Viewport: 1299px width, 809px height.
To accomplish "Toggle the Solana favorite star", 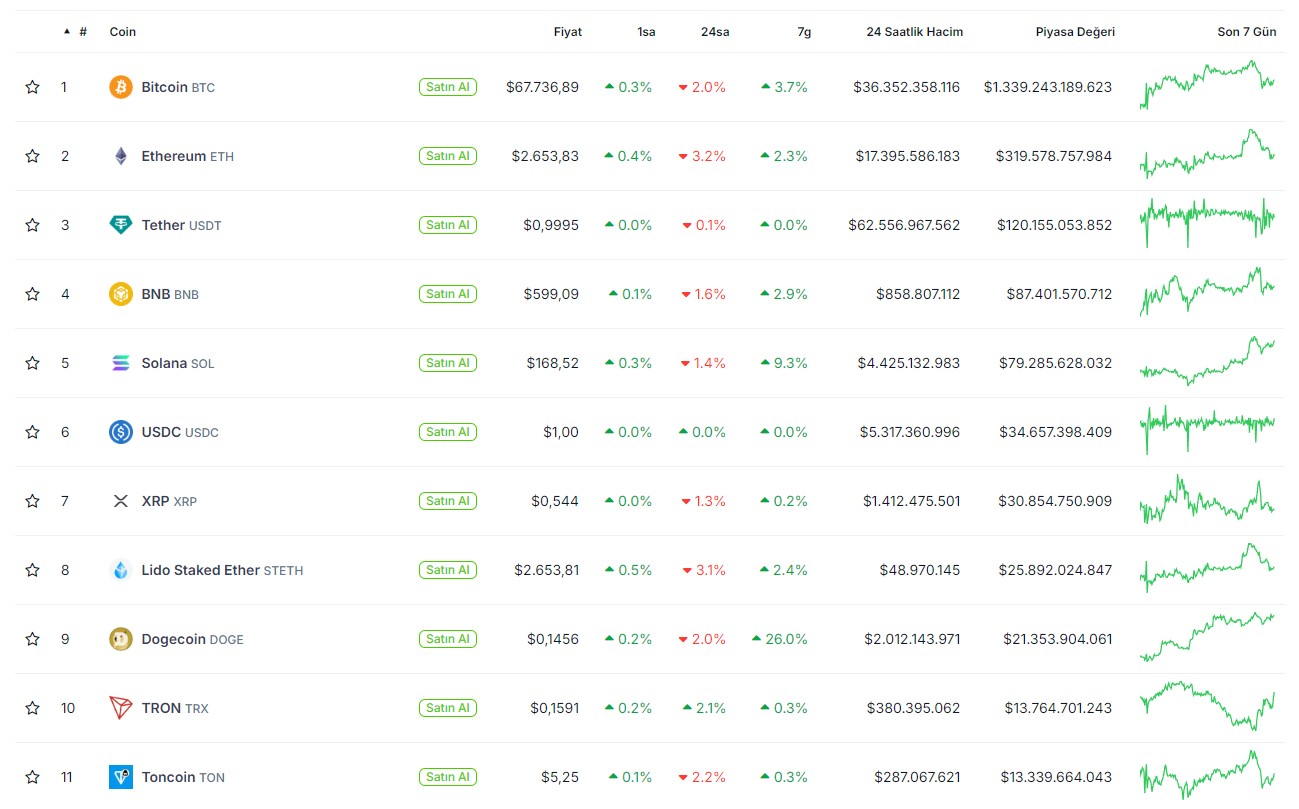I will point(32,363).
